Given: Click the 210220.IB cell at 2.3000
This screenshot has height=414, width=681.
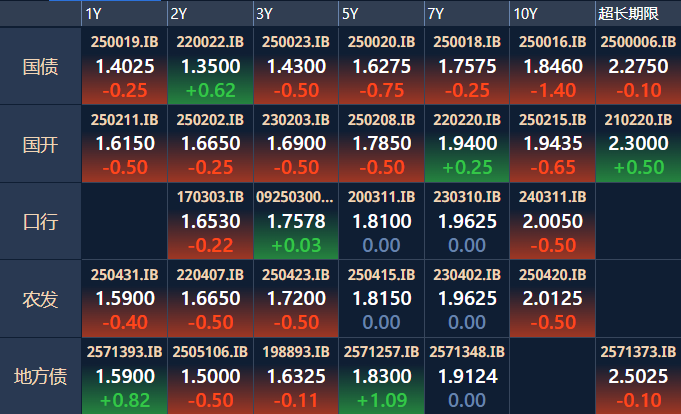Looking at the screenshot, I should (638, 144).
